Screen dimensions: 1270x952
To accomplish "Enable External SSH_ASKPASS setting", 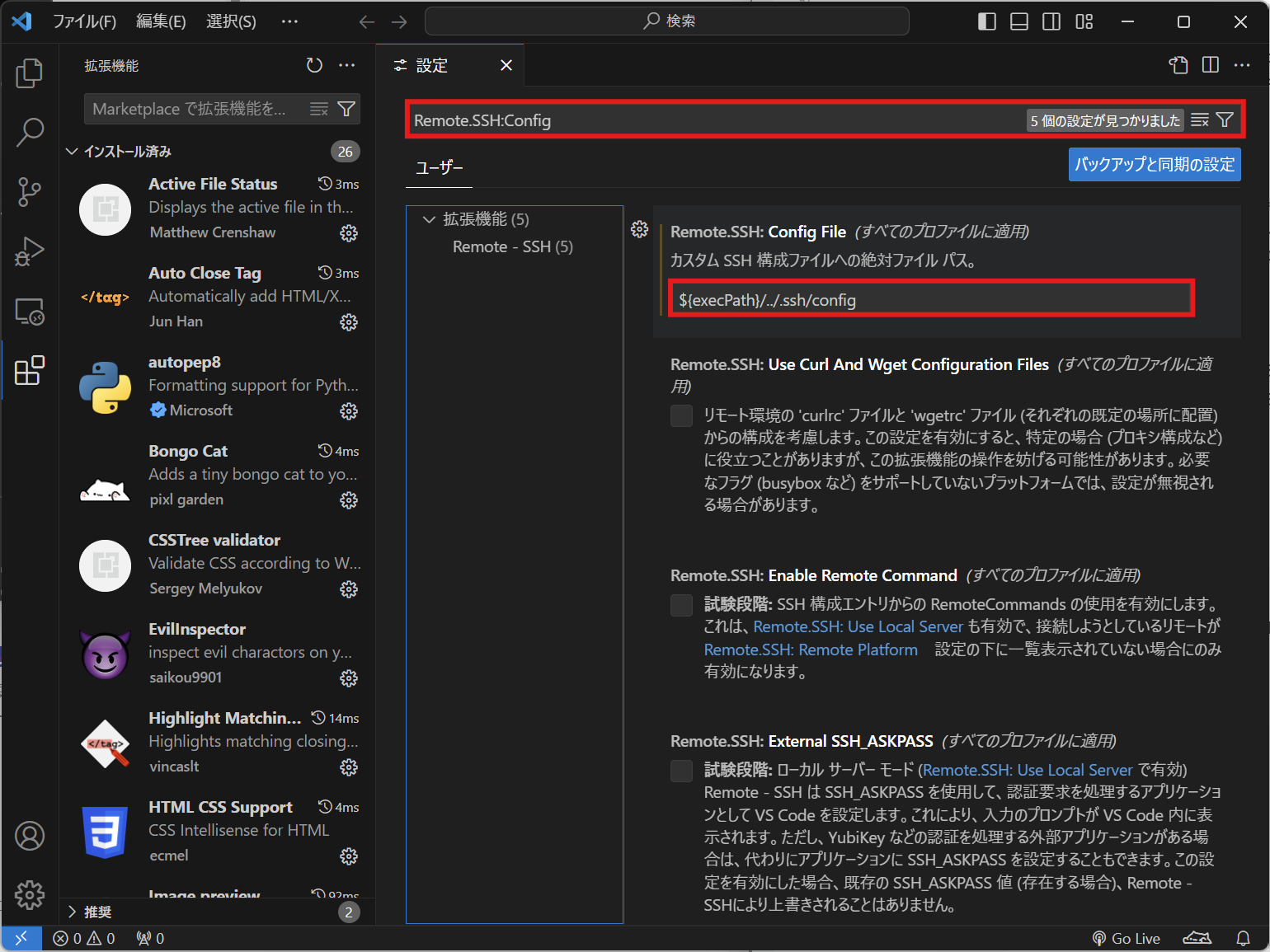I will point(681,771).
